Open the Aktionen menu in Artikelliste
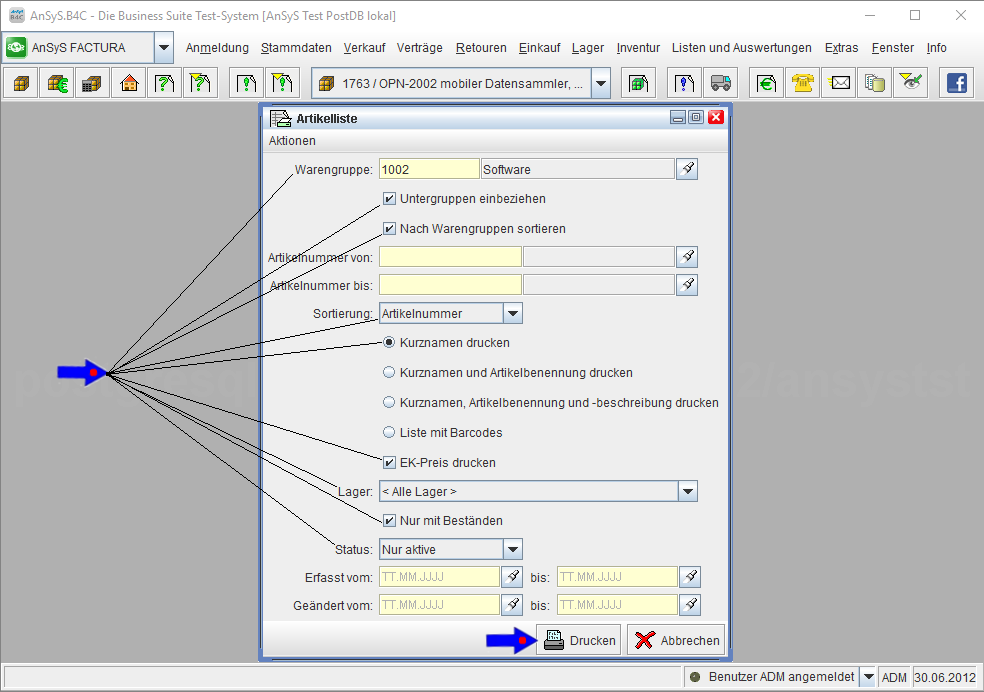The height and width of the screenshot is (692, 984). pos(292,141)
